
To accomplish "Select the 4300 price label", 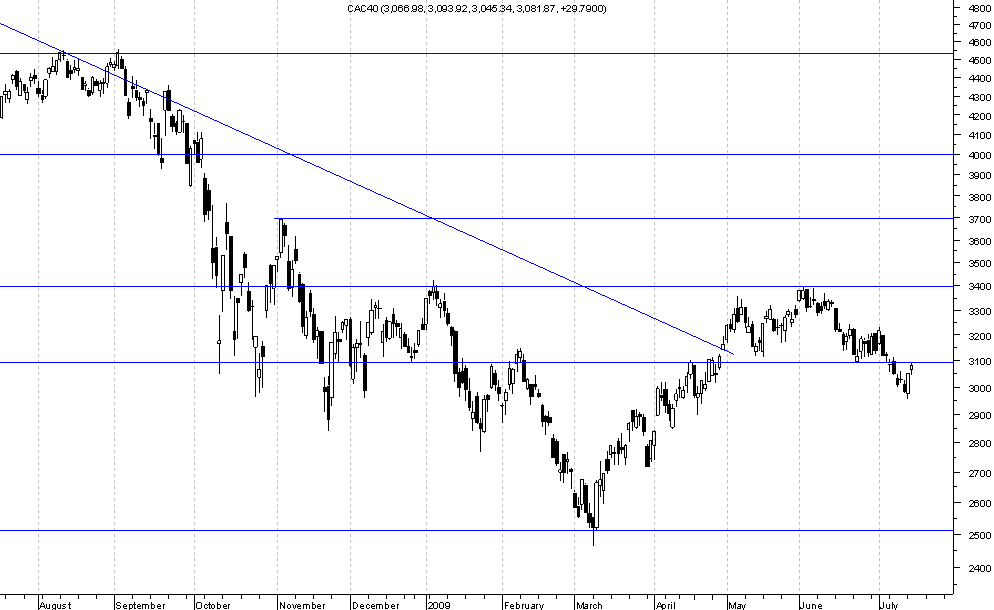I will click(979, 98).
